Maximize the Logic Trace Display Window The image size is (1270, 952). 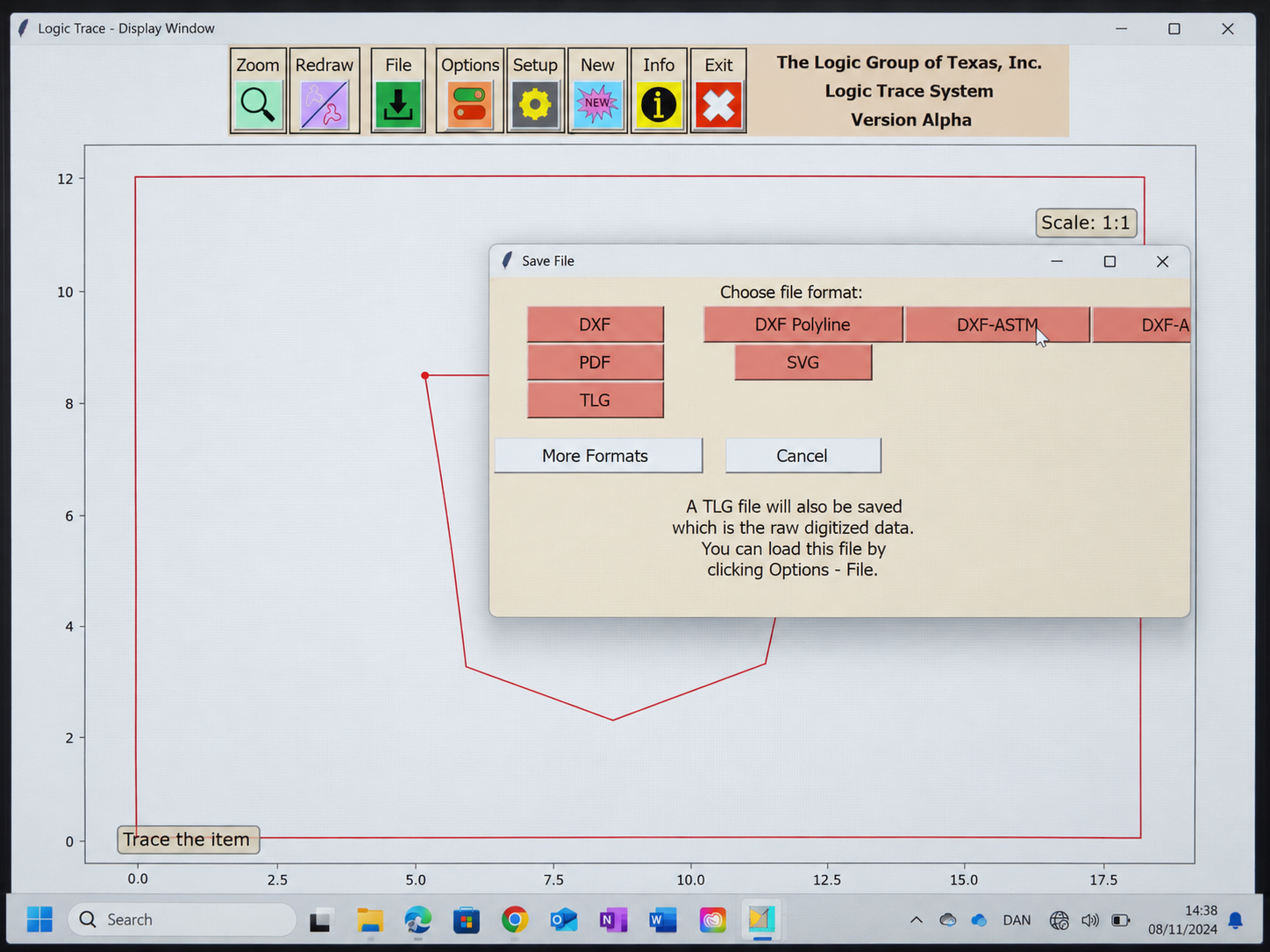(x=1174, y=29)
